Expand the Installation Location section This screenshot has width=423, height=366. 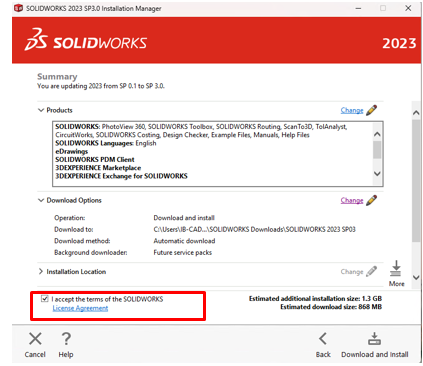[41, 272]
